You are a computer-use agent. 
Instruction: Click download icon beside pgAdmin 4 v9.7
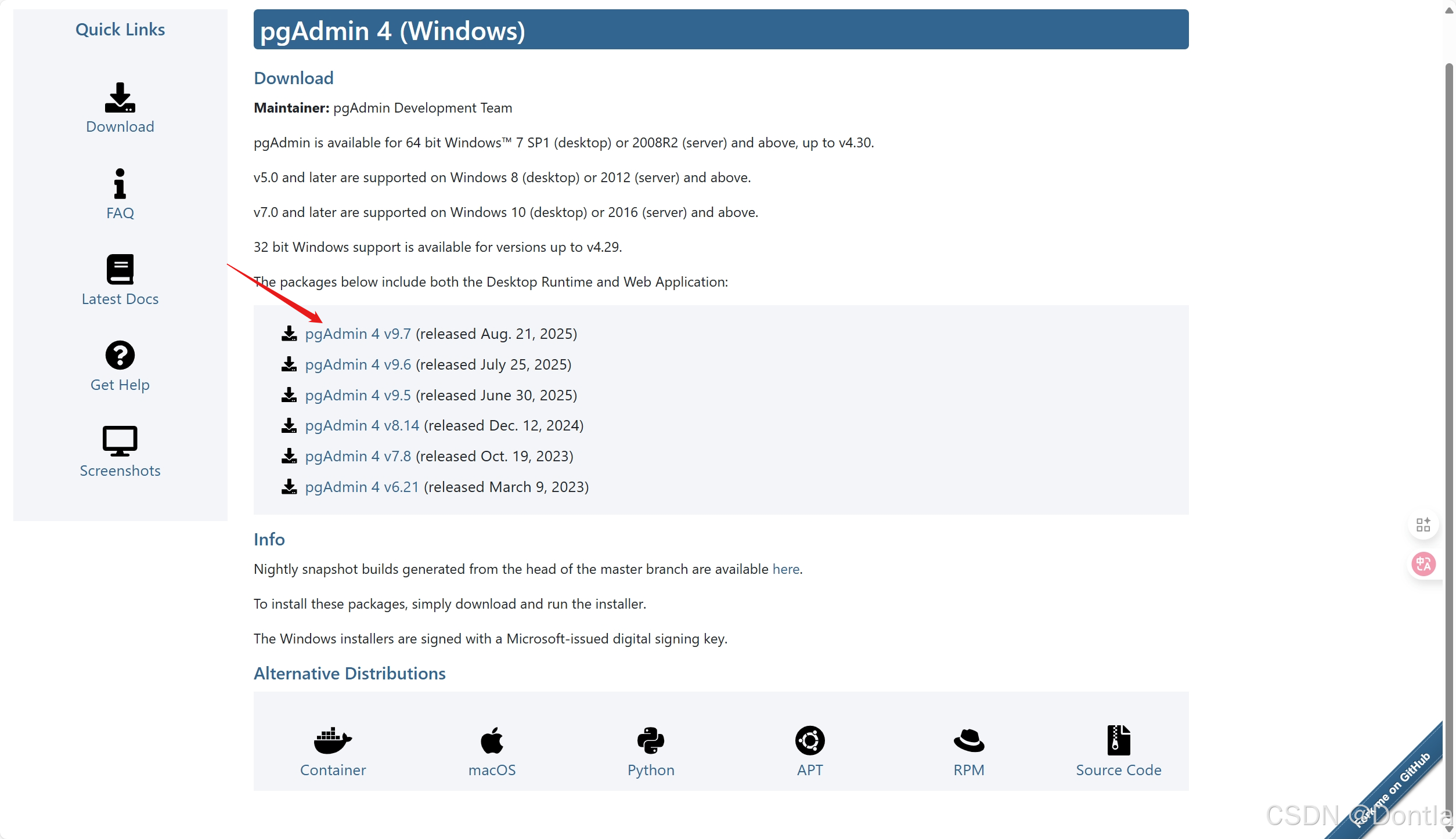(x=289, y=334)
